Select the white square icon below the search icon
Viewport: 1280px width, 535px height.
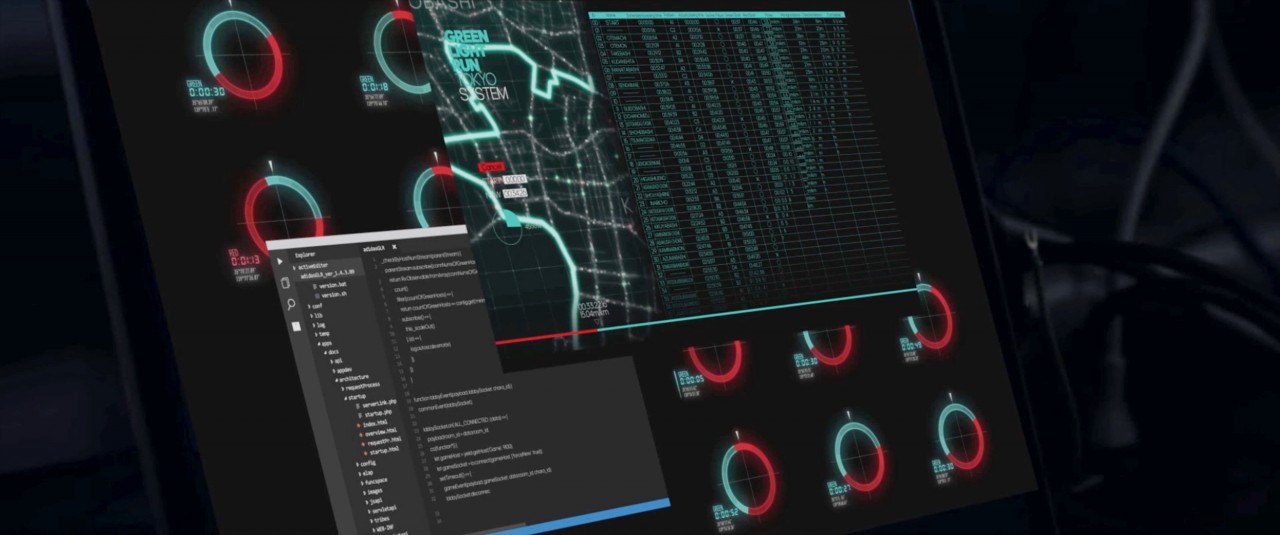point(296,326)
